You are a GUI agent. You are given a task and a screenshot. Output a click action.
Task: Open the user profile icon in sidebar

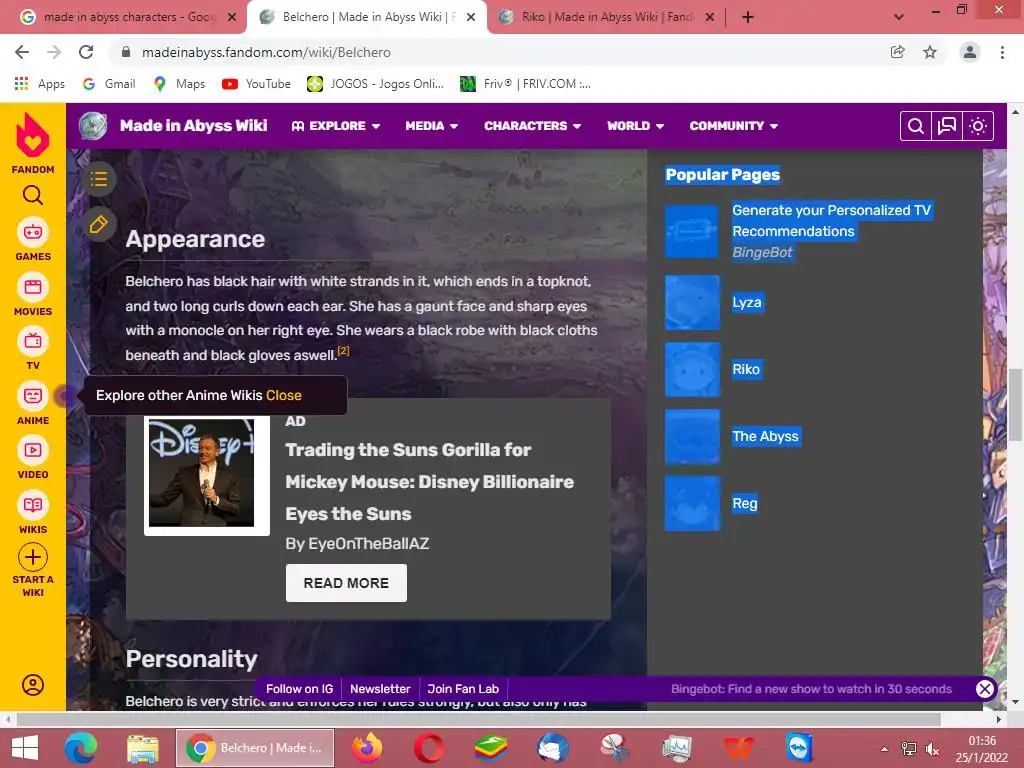pyautogui.click(x=33, y=684)
